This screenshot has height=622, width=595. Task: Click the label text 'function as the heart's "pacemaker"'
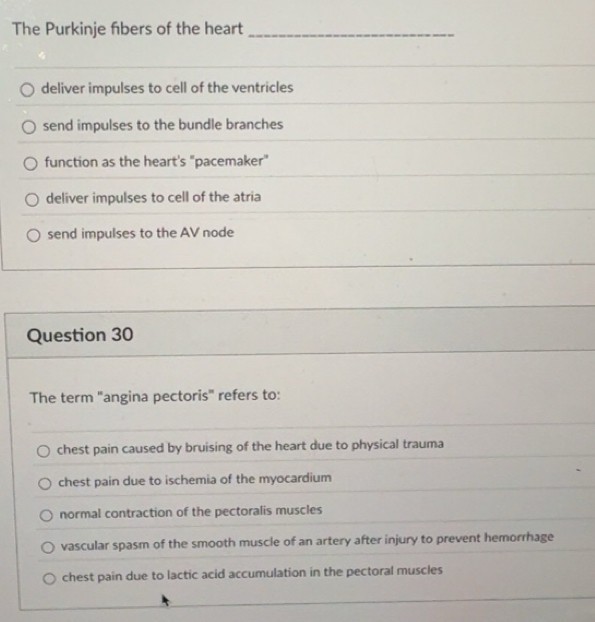(157, 161)
